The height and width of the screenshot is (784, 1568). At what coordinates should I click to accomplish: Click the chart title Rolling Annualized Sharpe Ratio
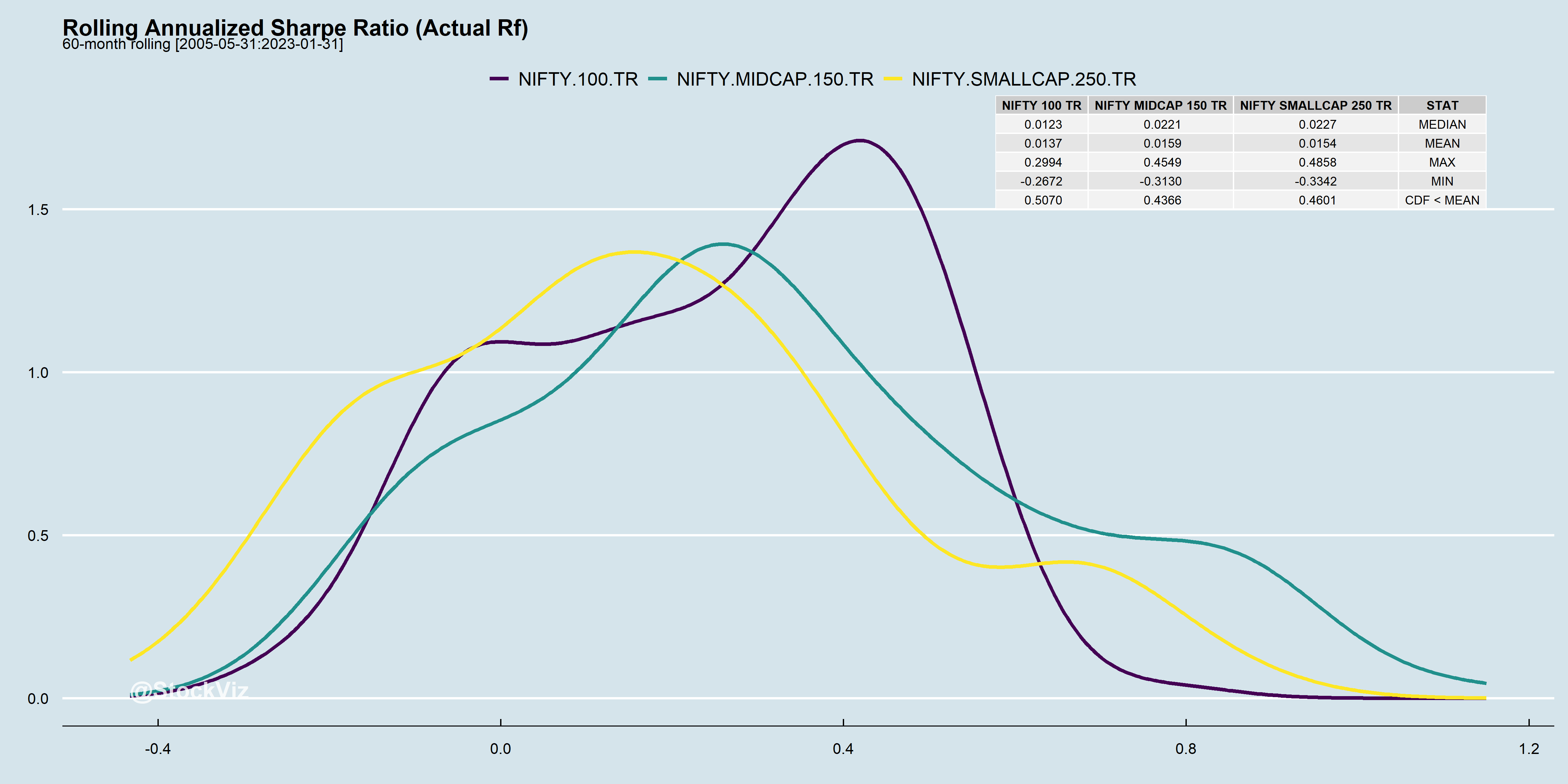coord(295,28)
